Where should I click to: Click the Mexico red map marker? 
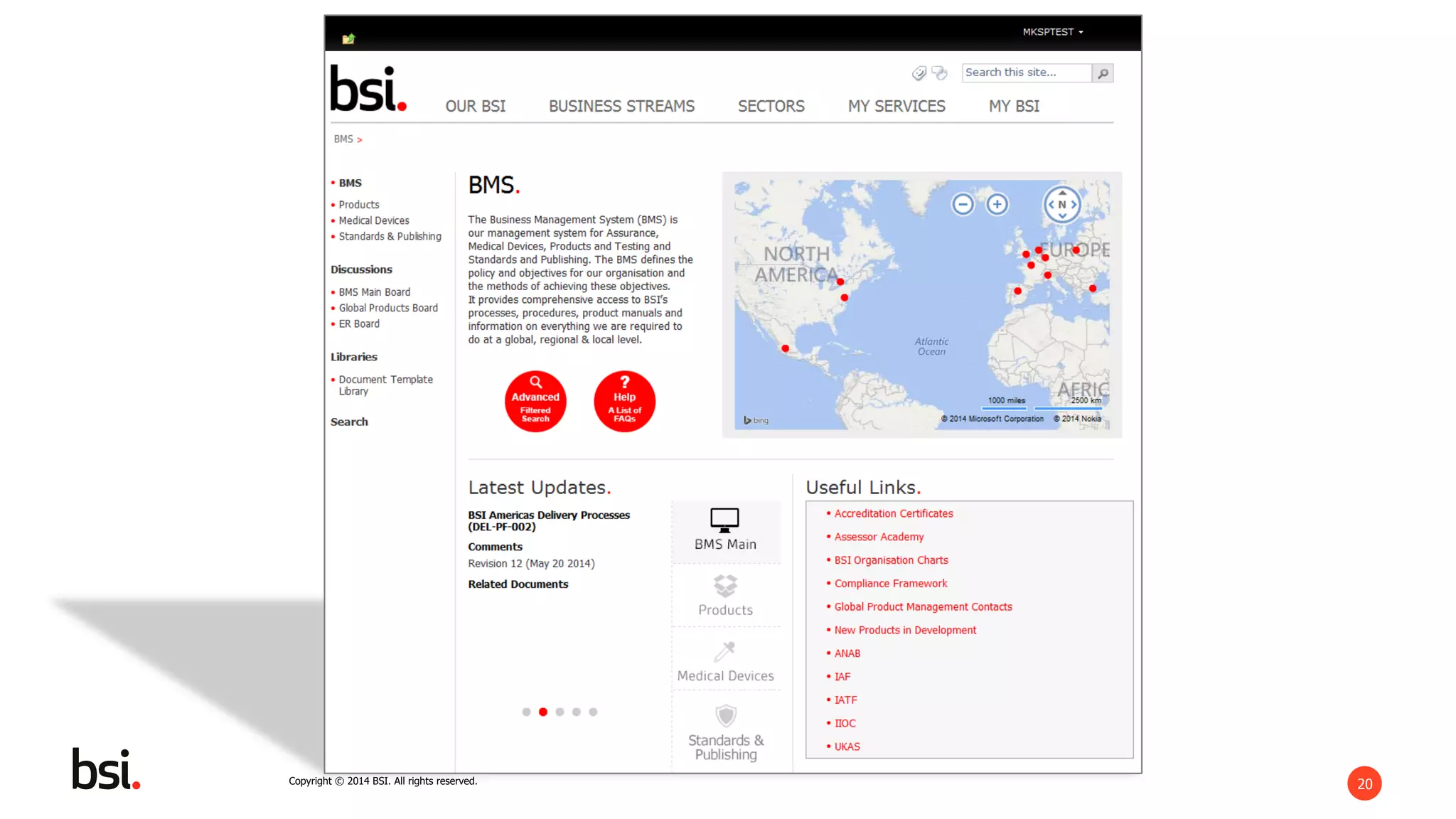[785, 348]
